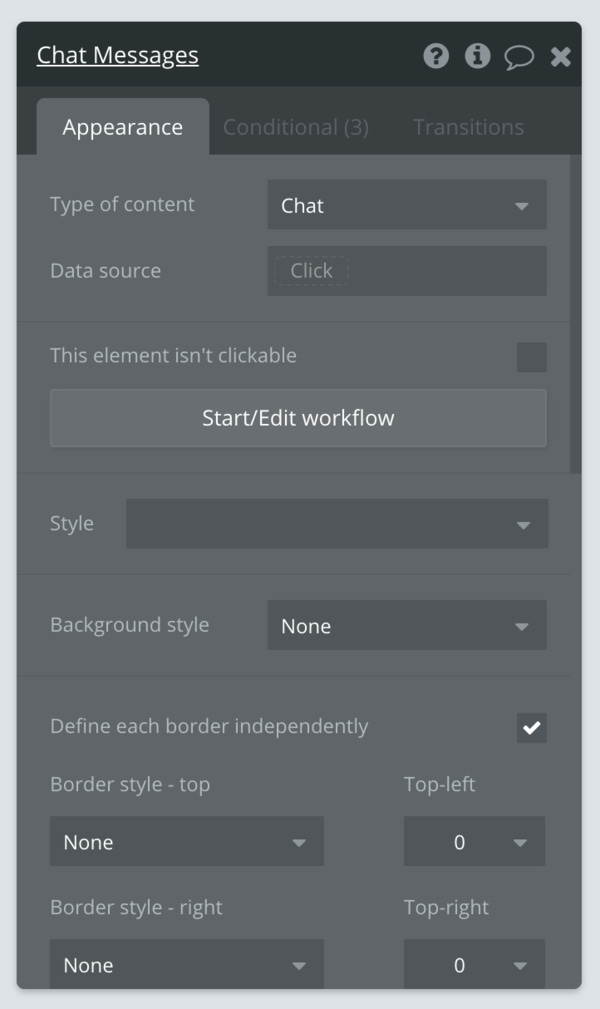Open the Background style dropdown
This screenshot has width=600, height=1009.
tap(407, 625)
